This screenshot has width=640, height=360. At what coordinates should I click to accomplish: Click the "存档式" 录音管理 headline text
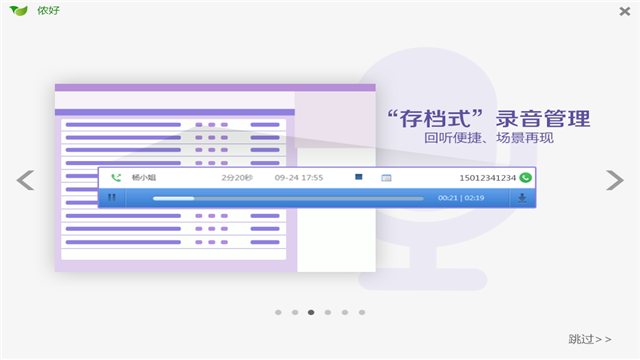(489, 118)
